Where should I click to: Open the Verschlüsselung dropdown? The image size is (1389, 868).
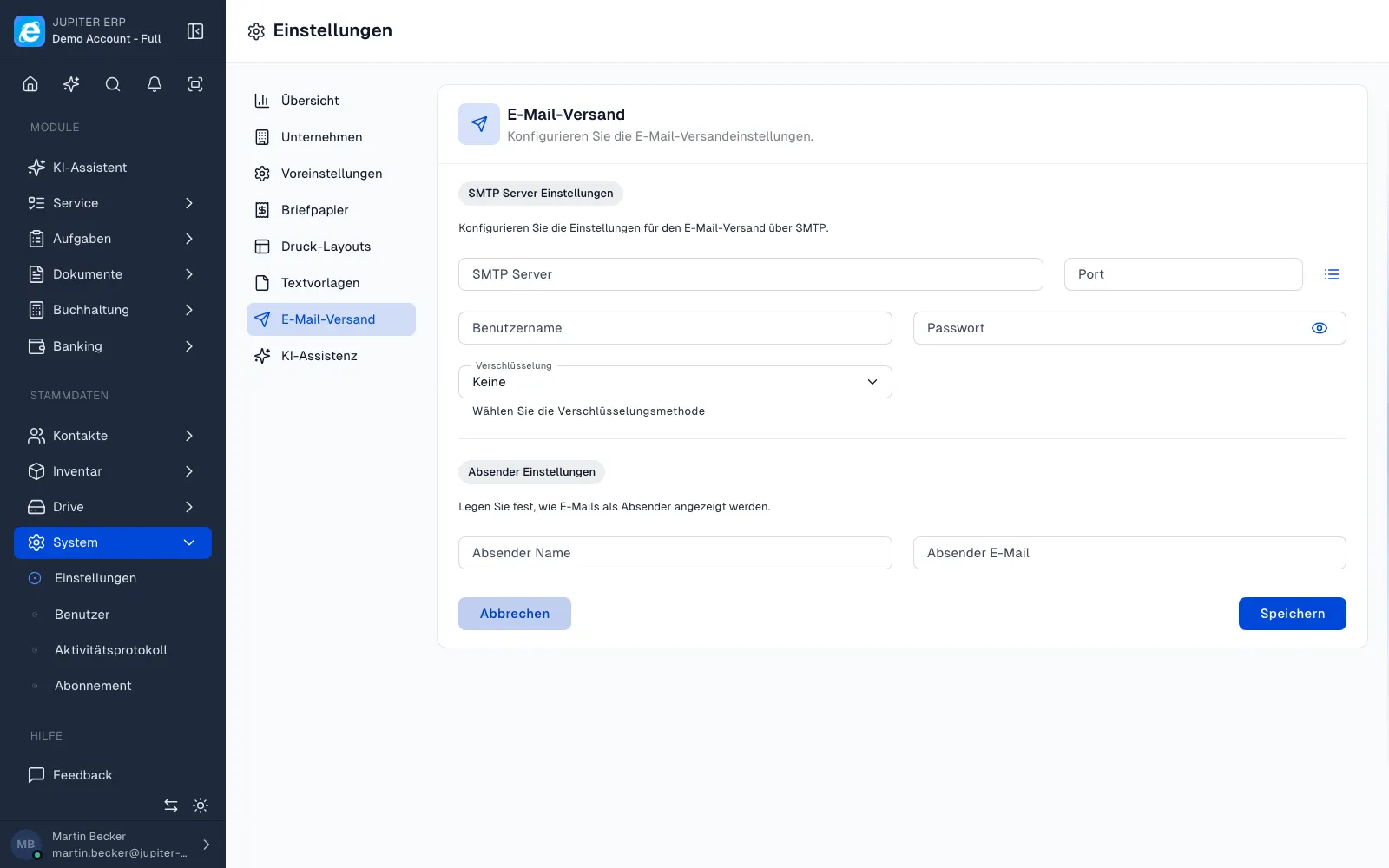(675, 382)
